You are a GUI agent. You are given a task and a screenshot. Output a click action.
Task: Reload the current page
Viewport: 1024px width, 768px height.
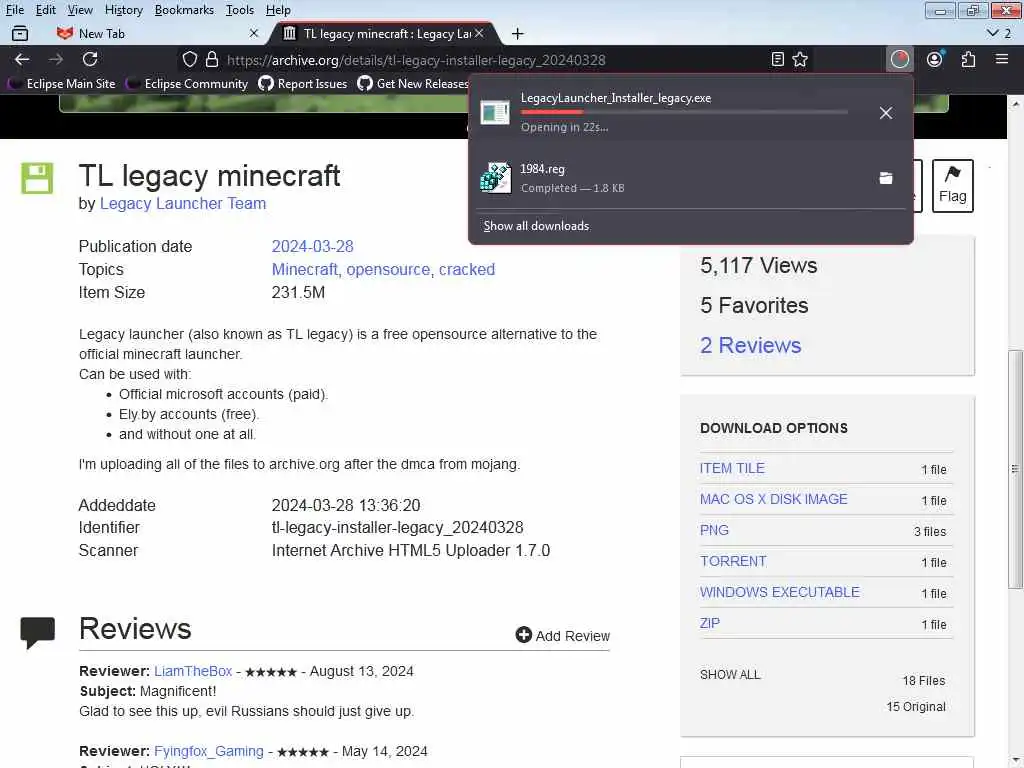tap(90, 59)
